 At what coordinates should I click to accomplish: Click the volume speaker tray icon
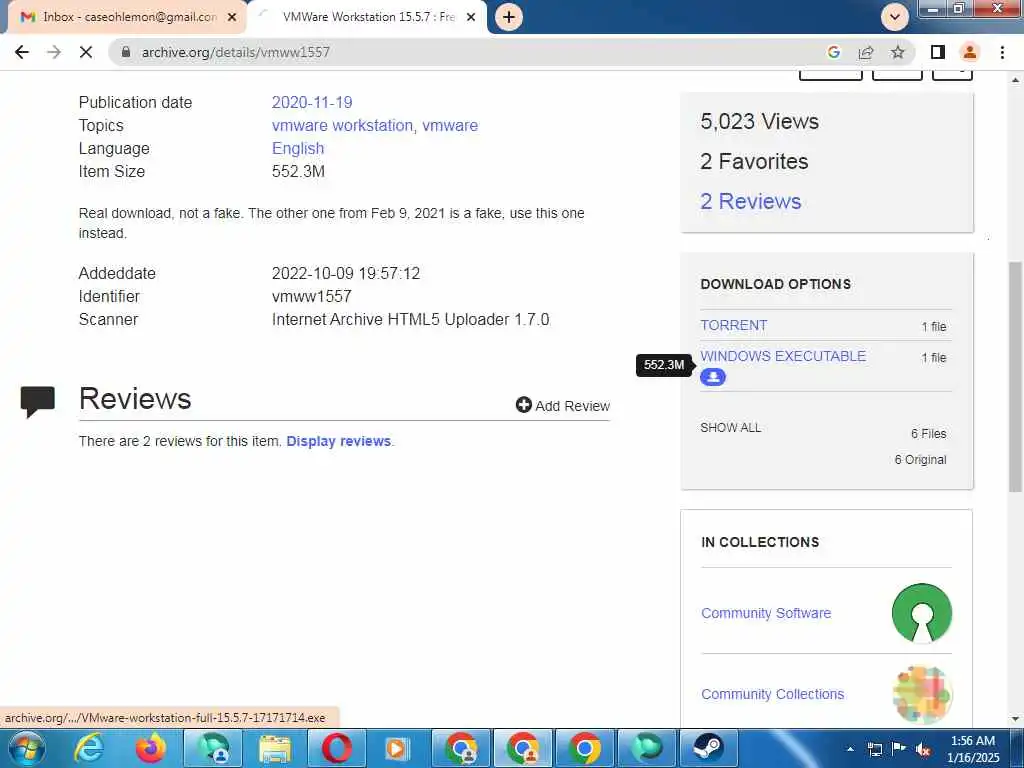coord(923,750)
